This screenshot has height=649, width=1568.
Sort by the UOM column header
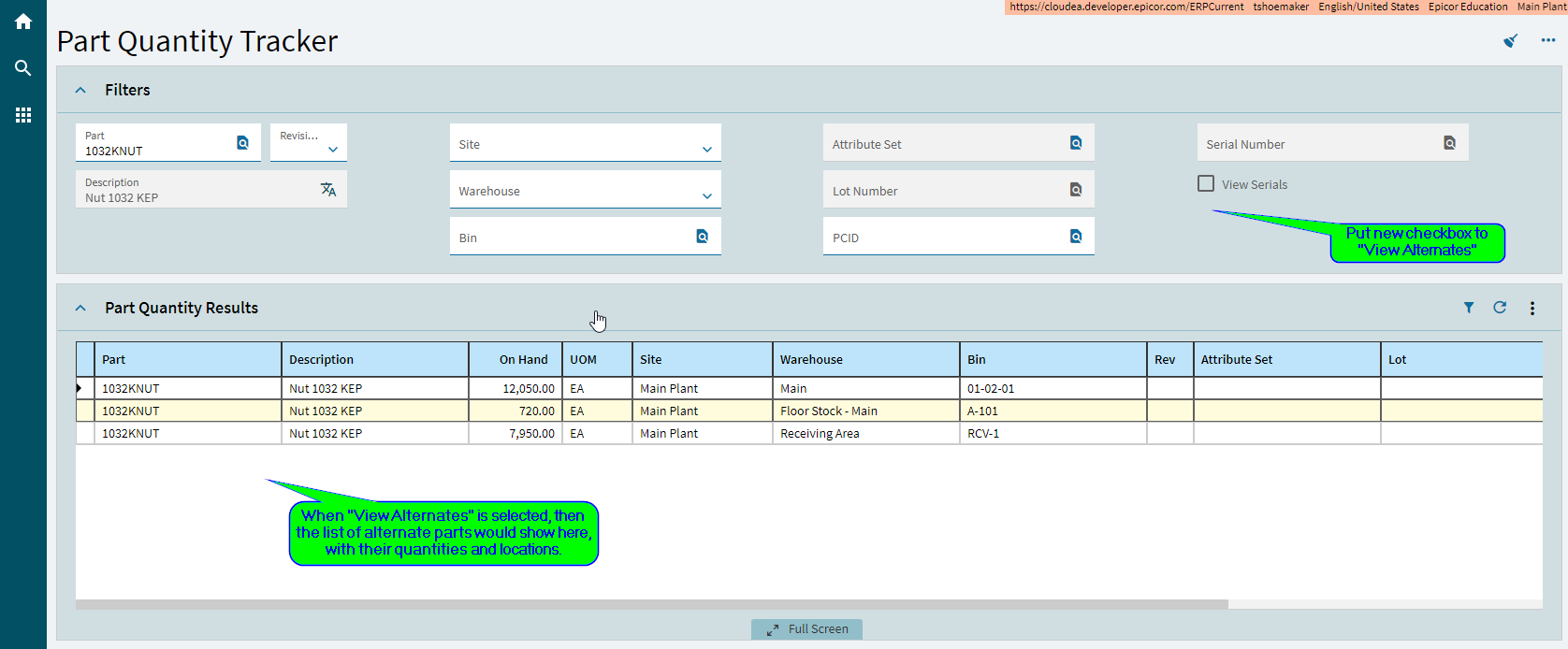pyautogui.click(x=597, y=359)
